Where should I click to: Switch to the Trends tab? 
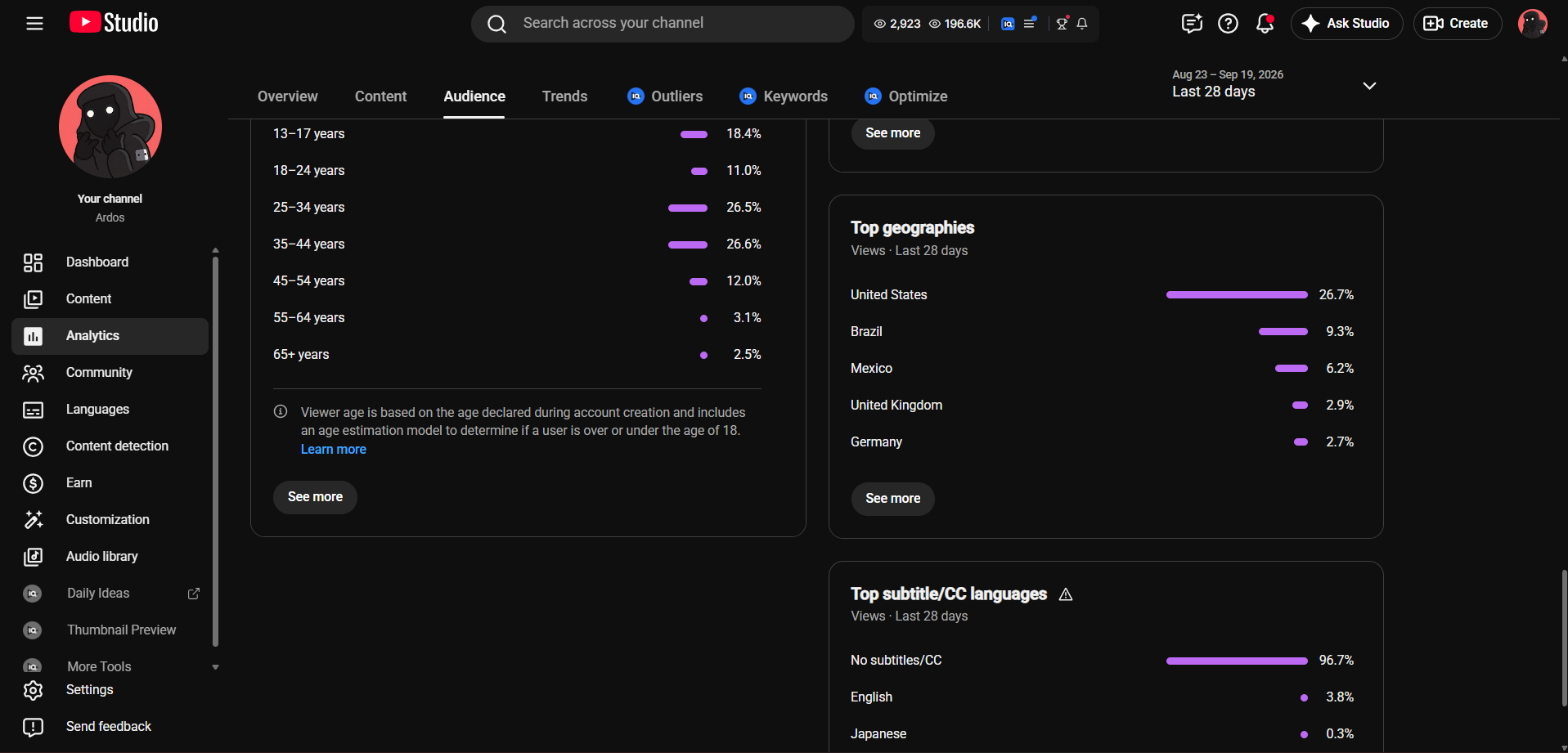tap(564, 96)
